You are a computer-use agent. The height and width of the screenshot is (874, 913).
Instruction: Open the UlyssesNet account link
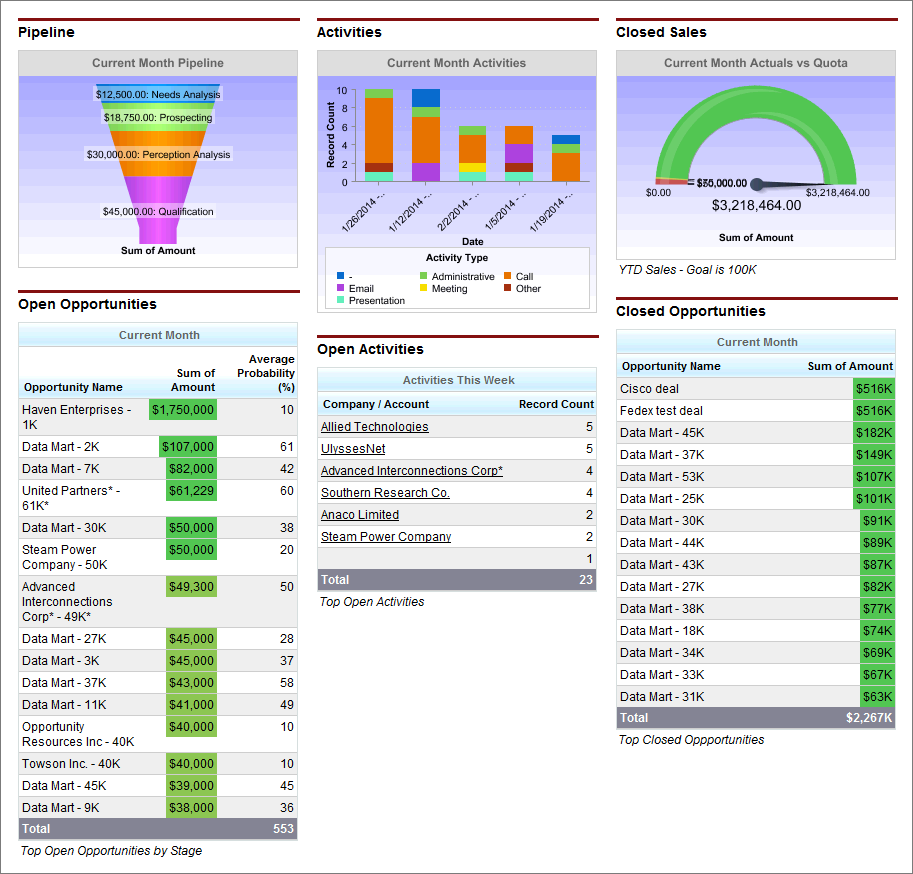[x=351, y=448]
